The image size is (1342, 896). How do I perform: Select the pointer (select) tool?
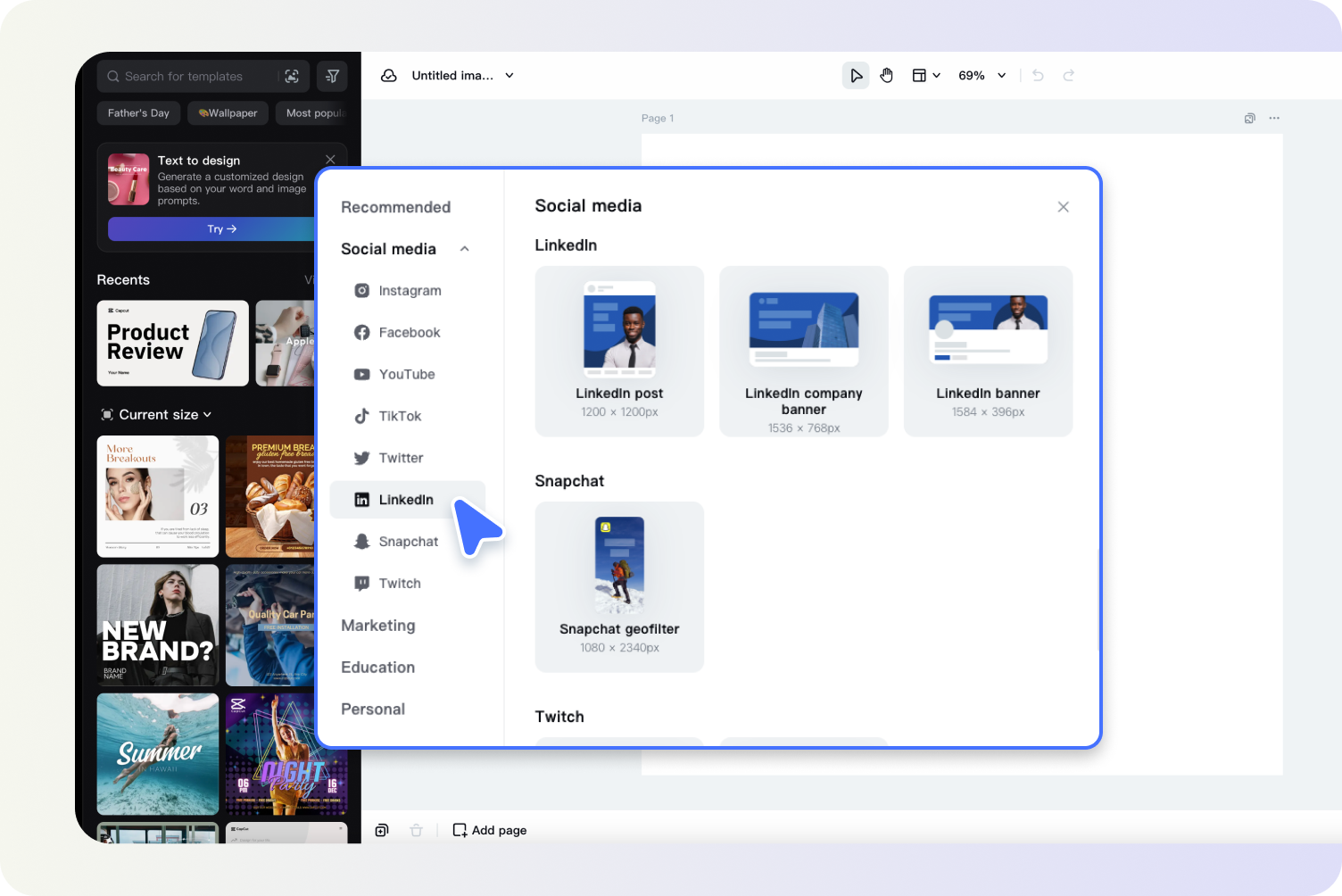coord(856,76)
